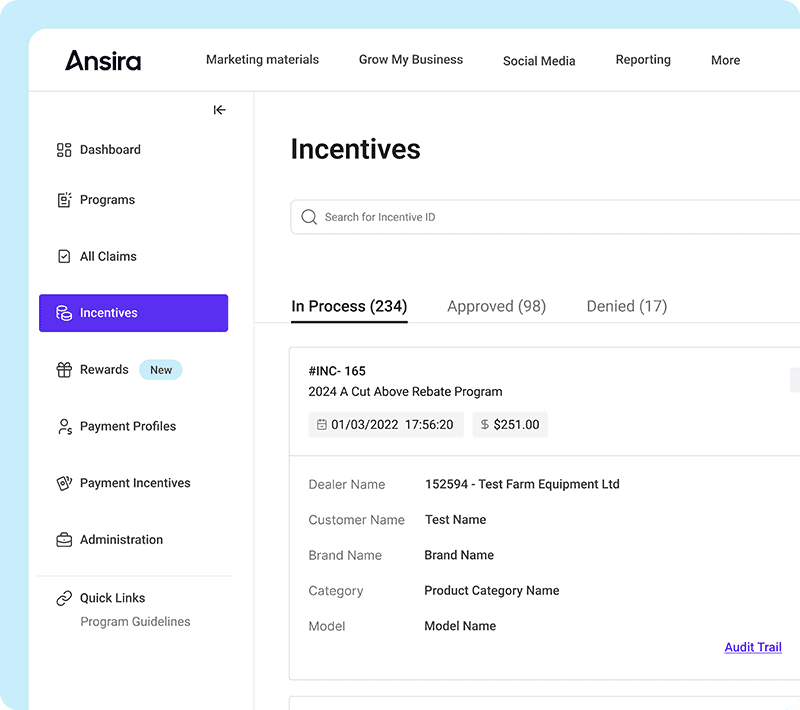Click the Quick Links chain icon
Screen dimensions: 800x710
63,597
